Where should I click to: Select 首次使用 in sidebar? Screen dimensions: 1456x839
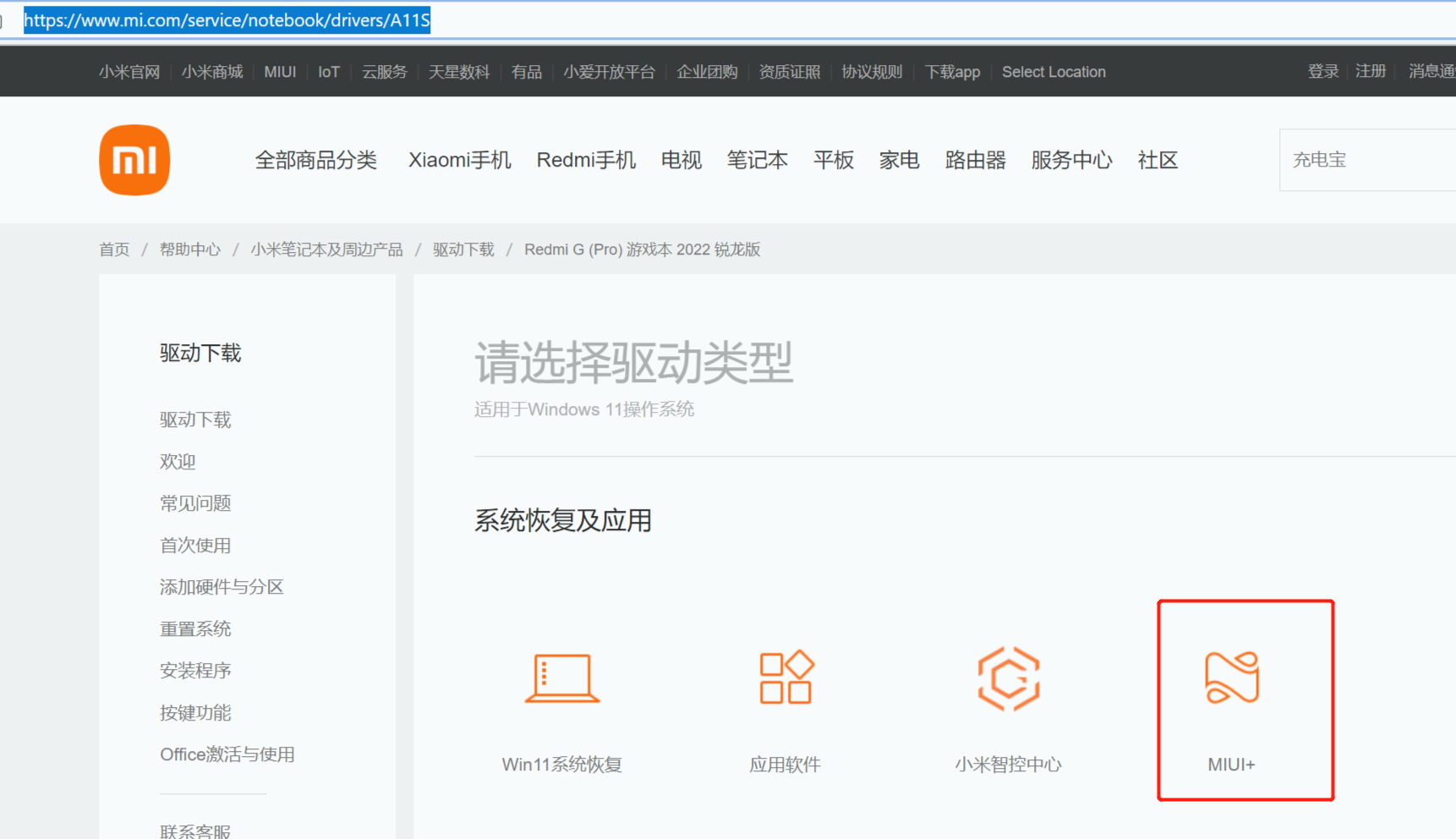(195, 546)
